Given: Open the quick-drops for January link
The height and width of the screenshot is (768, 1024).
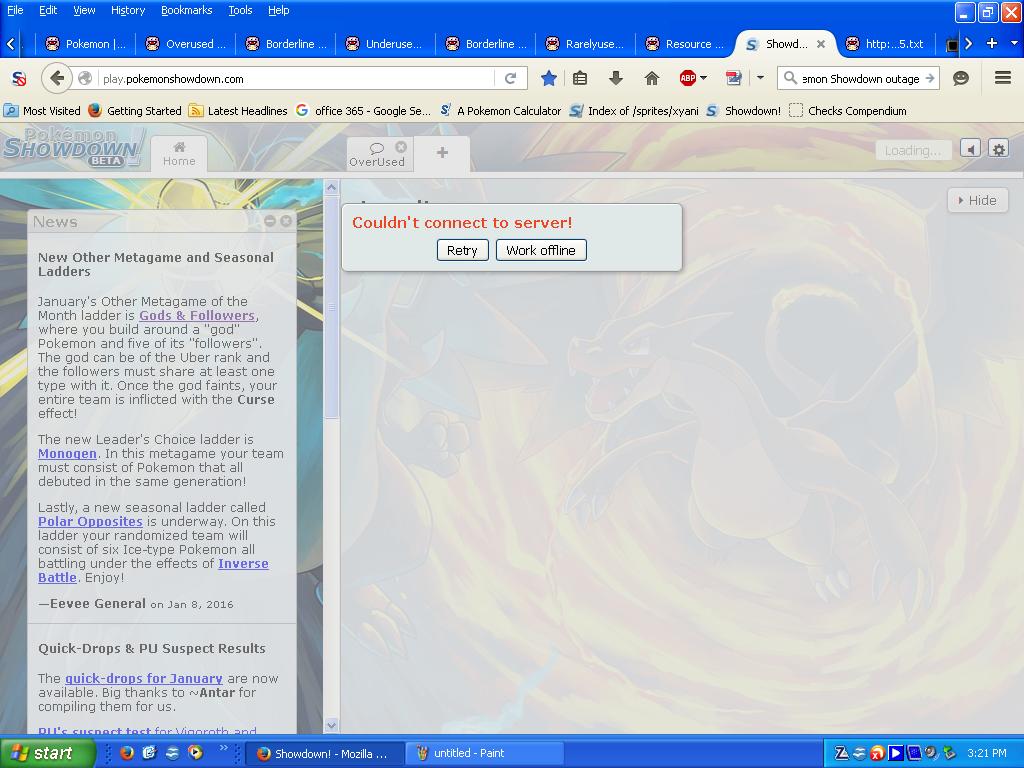Looking at the screenshot, I should (x=144, y=679).
